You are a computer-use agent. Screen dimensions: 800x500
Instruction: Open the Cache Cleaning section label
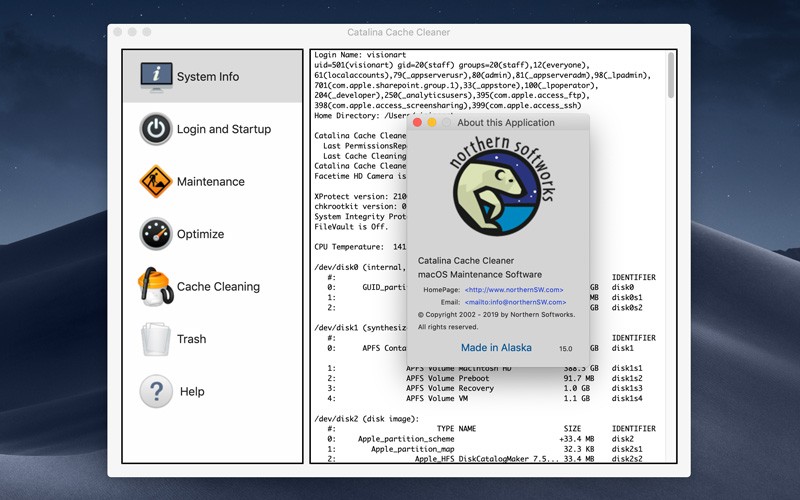click(218, 287)
